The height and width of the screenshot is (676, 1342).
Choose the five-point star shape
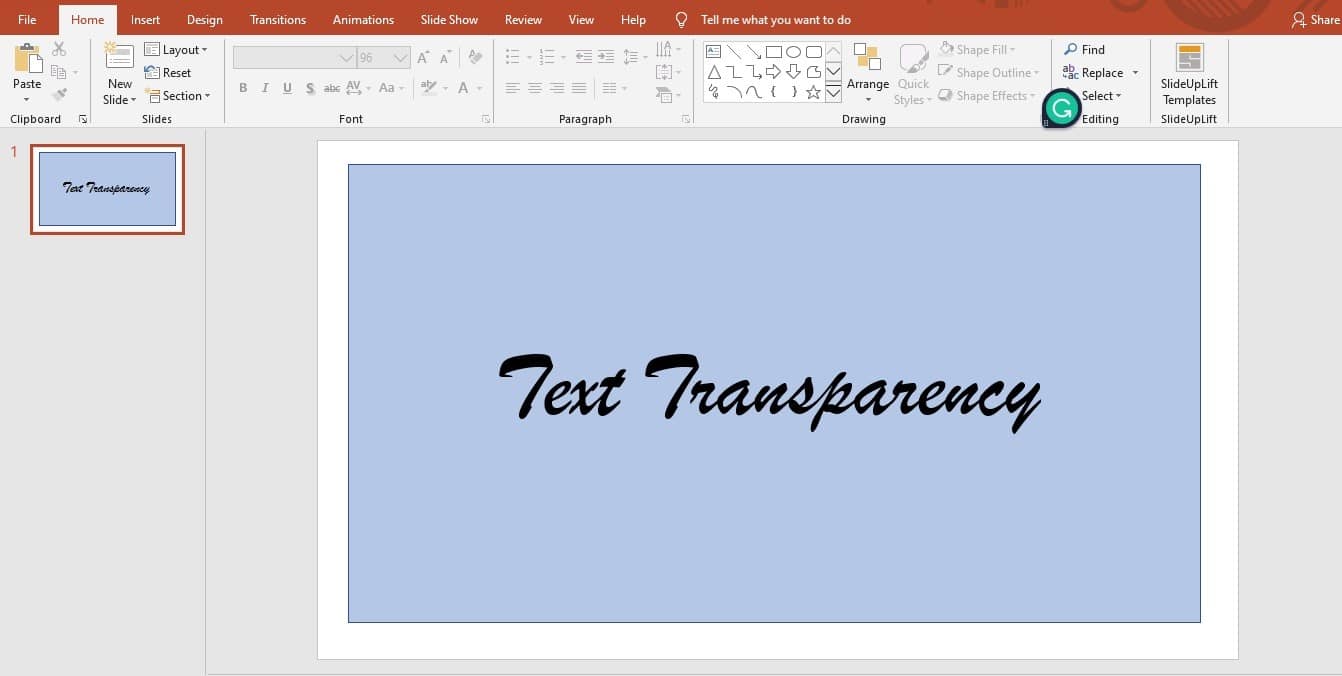(x=813, y=93)
